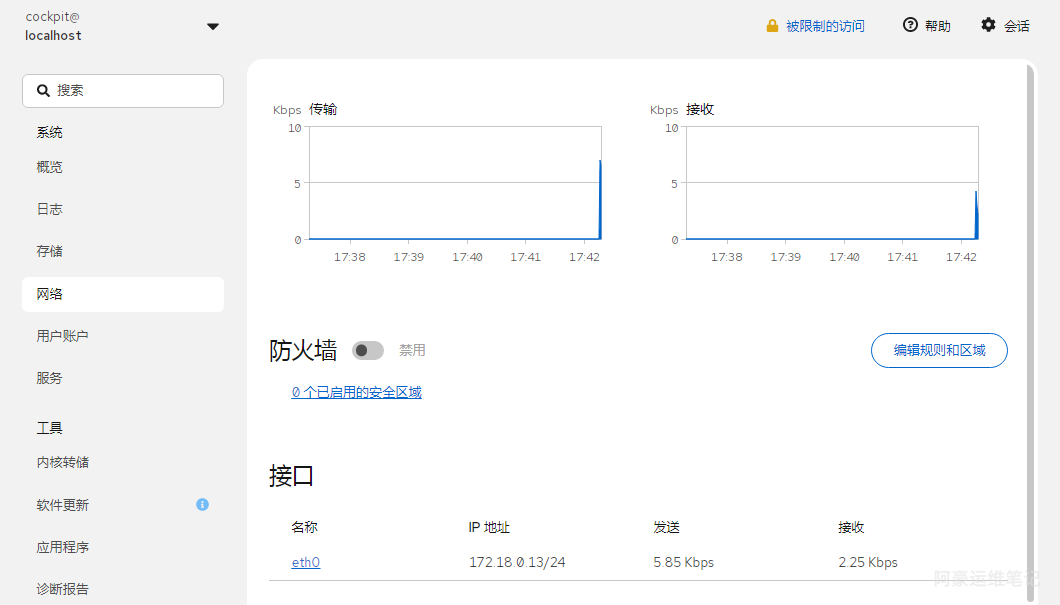
Task: Click the 系统 sidebar section heading
Action: click(x=49, y=132)
